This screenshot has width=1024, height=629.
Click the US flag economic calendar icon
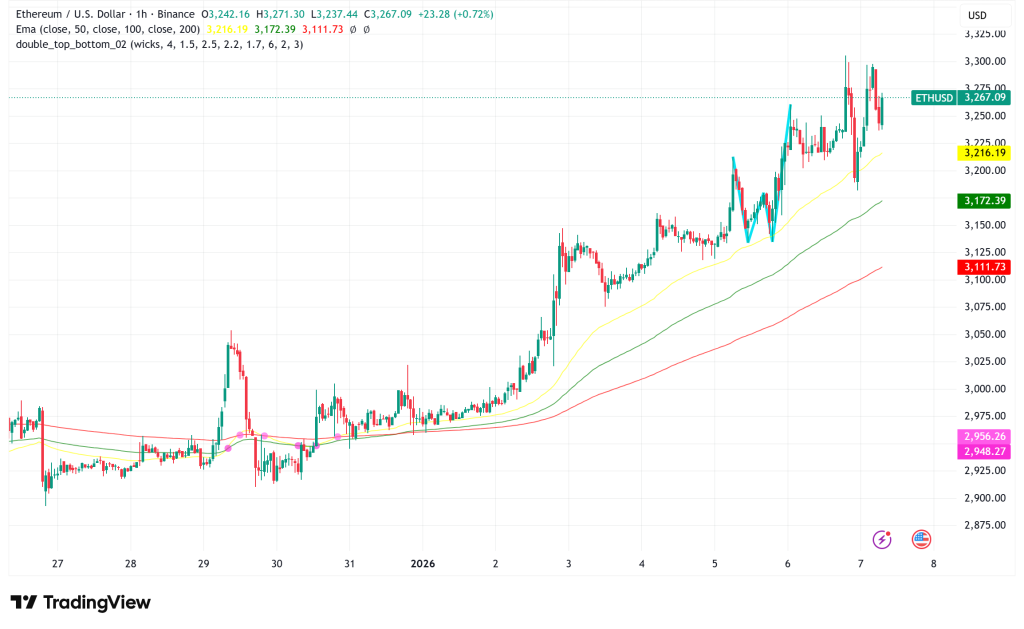[922, 539]
